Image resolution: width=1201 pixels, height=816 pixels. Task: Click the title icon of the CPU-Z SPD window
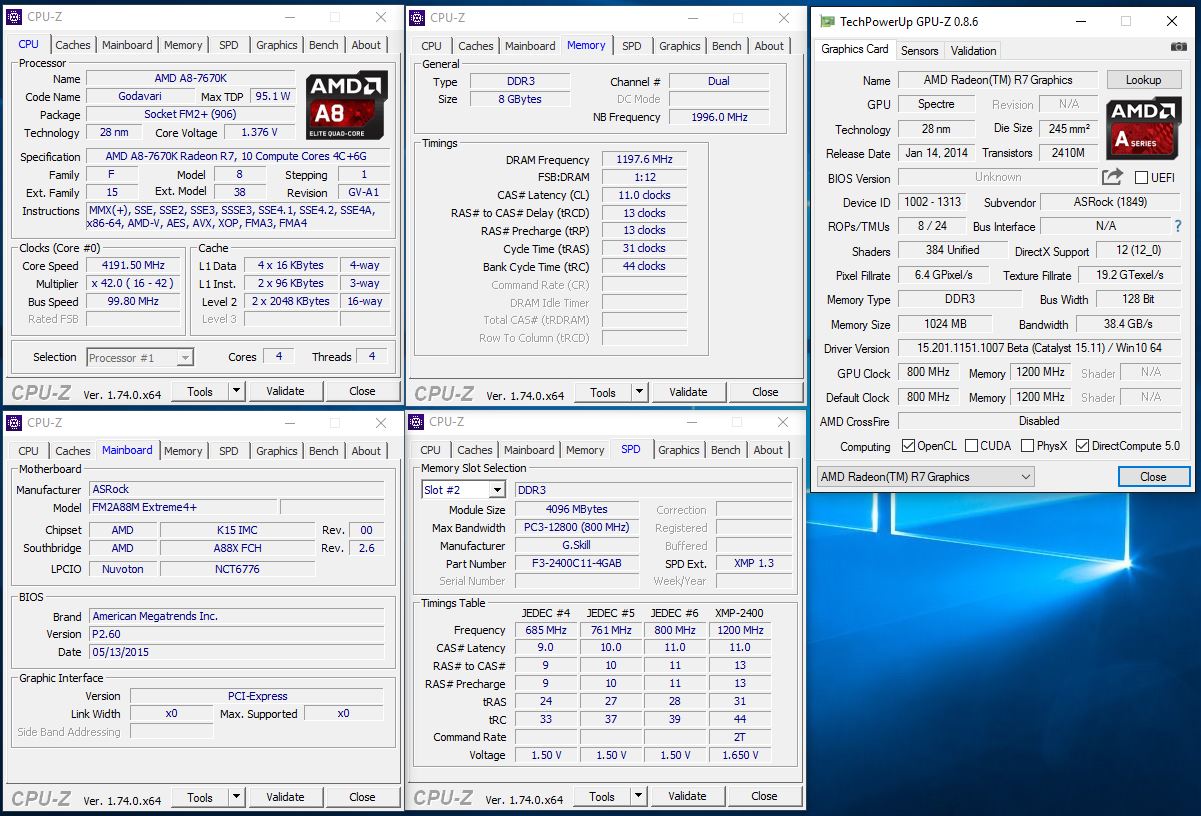417,422
